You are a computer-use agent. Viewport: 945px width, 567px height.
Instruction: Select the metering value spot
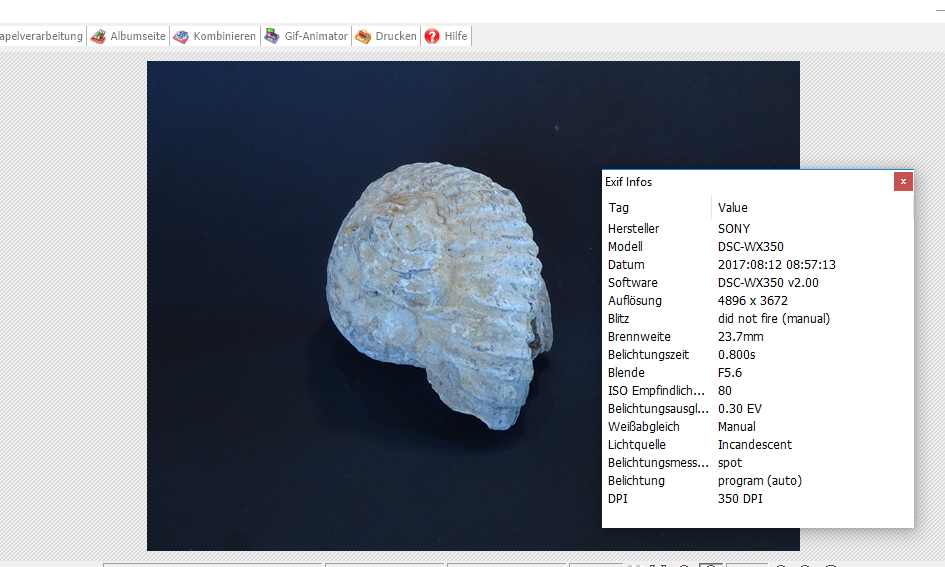click(730, 463)
